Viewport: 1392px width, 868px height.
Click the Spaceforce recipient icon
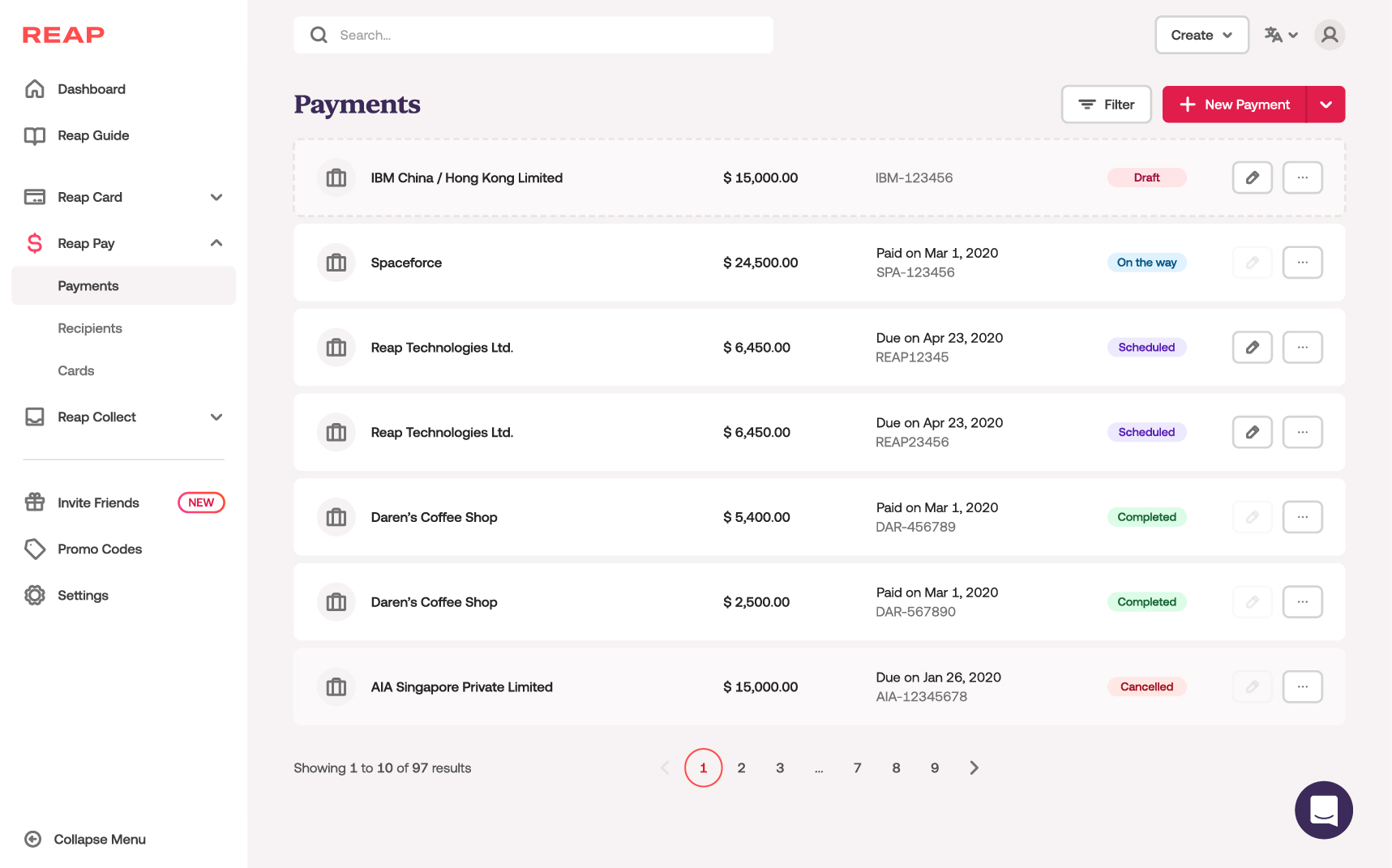pos(336,263)
